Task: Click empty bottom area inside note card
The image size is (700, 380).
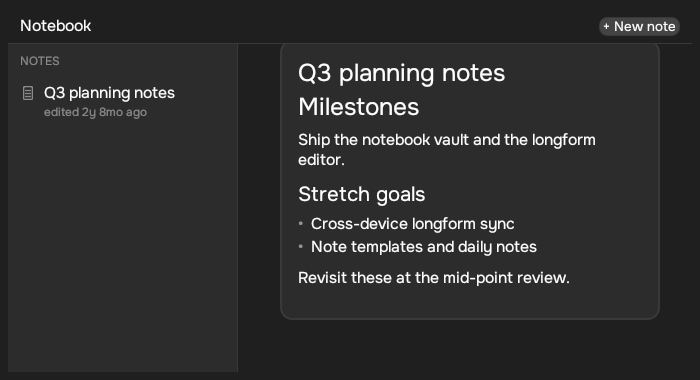Action: coord(470,303)
